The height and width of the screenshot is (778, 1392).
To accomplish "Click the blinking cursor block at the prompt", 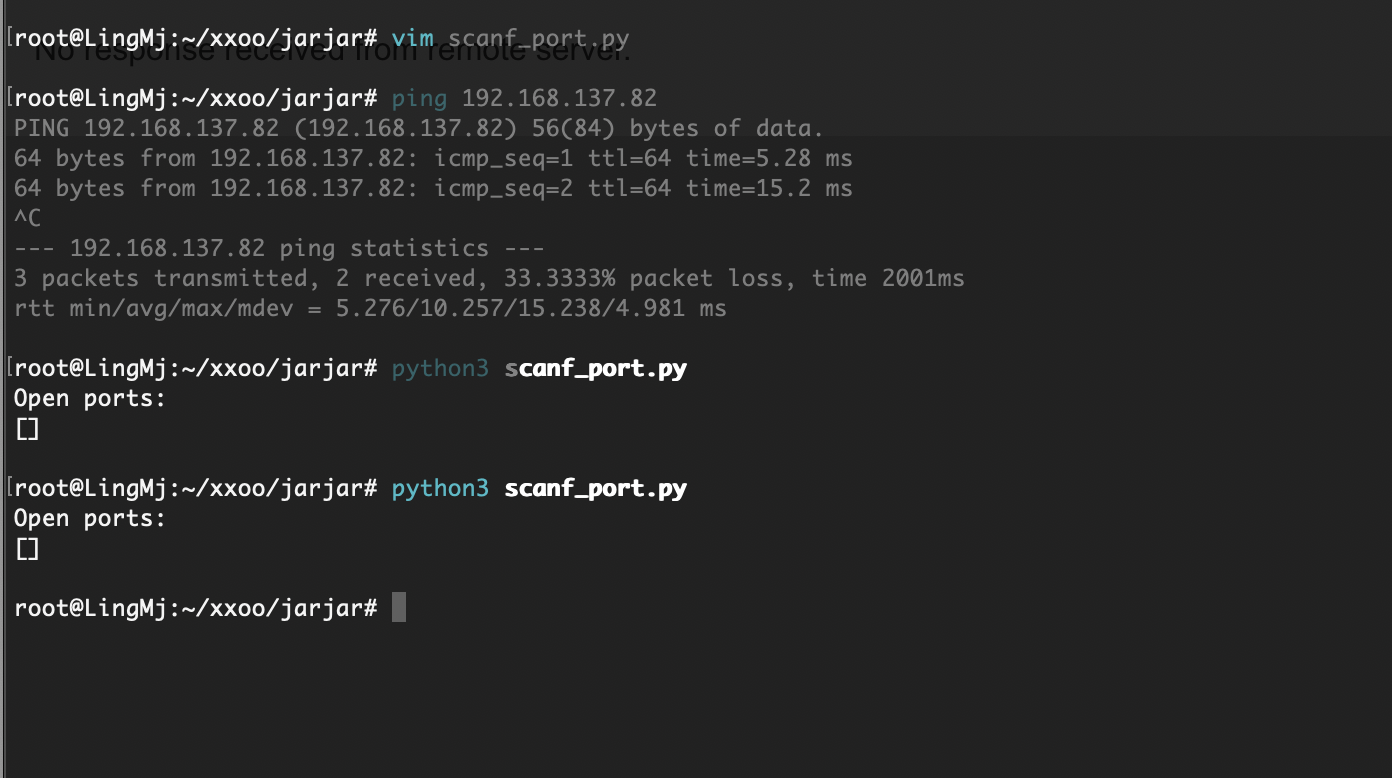I will 399,607.
